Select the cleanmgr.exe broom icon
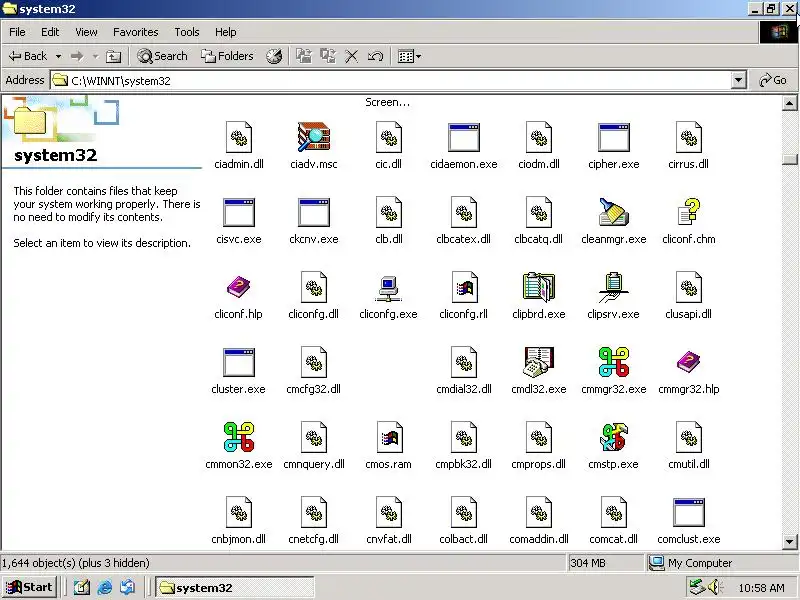Image resolution: width=800 pixels, height=600 pixels. pos(613,212)
